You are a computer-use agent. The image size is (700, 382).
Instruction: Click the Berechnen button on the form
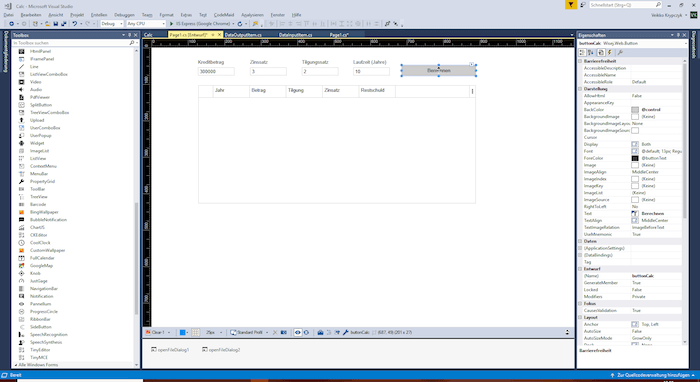(x=438, y=71)
